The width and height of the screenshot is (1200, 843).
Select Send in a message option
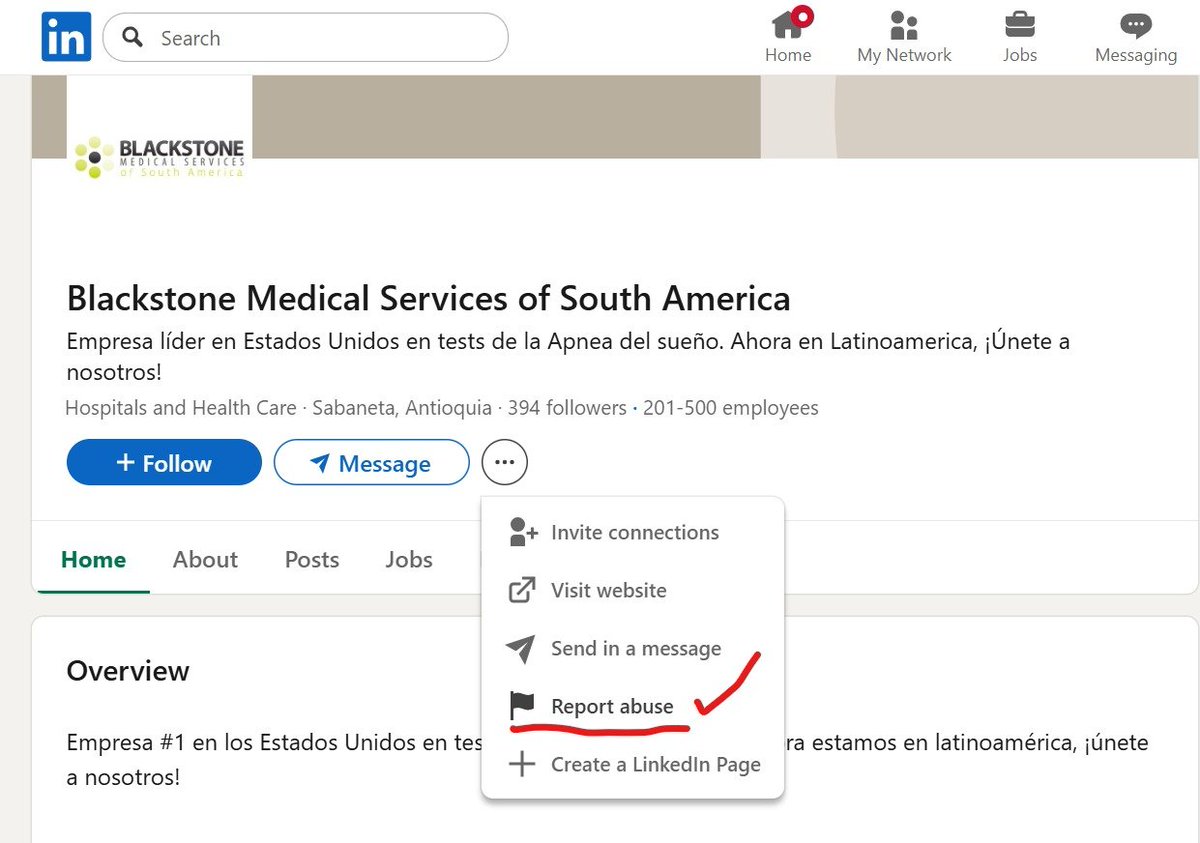[632, 648]
